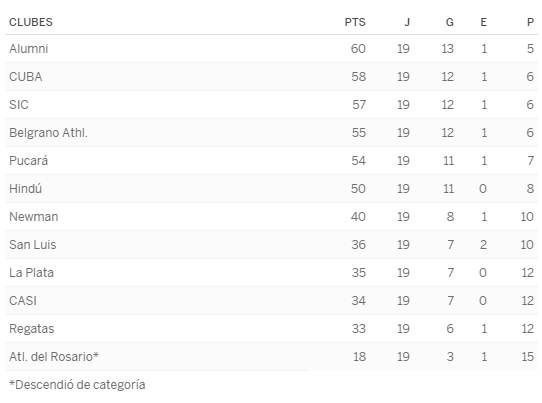Screen dimensions: 542x403
Task: Click the E column header
Action: tap(484, 22)
